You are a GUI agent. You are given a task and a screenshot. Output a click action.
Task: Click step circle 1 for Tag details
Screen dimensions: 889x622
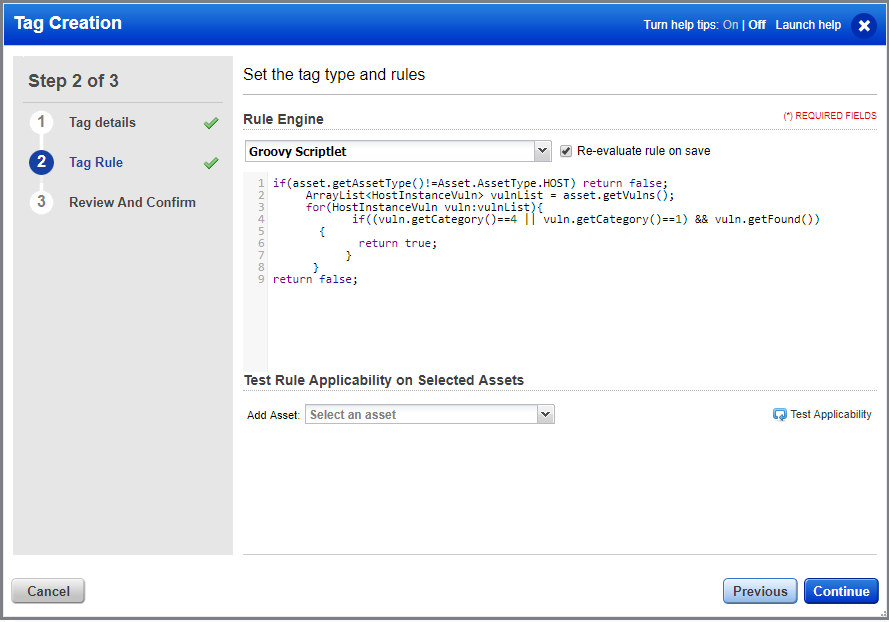pyautogui.click(x=41, y=122)
